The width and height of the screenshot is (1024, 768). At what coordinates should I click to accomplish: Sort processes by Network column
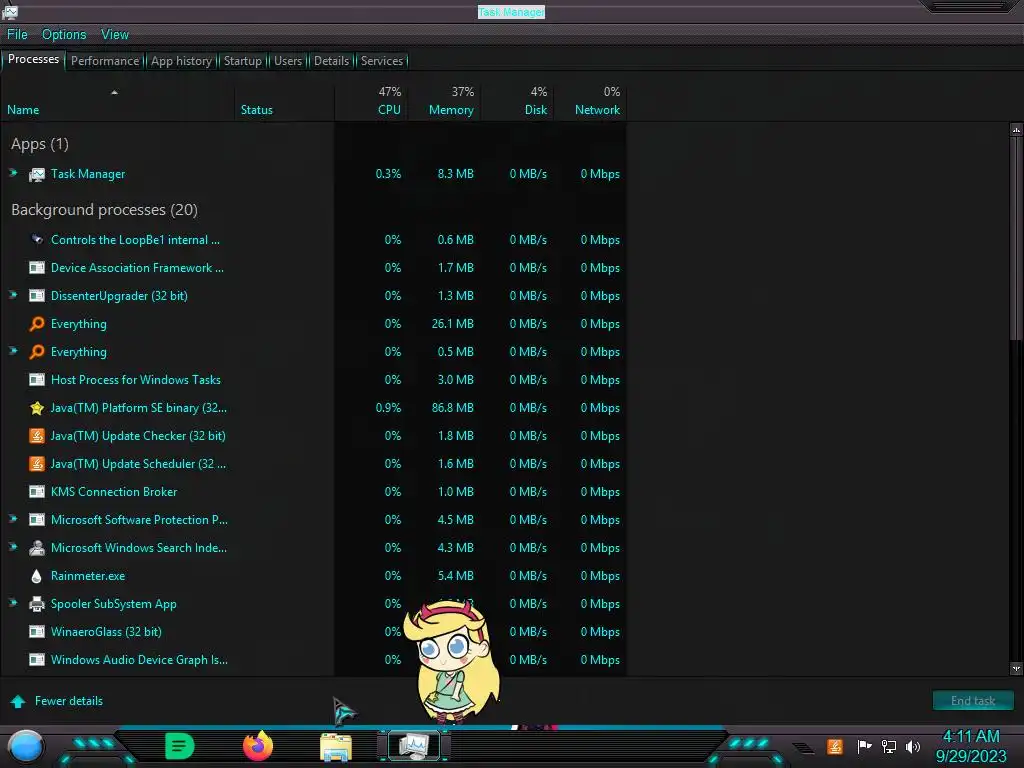590,102
